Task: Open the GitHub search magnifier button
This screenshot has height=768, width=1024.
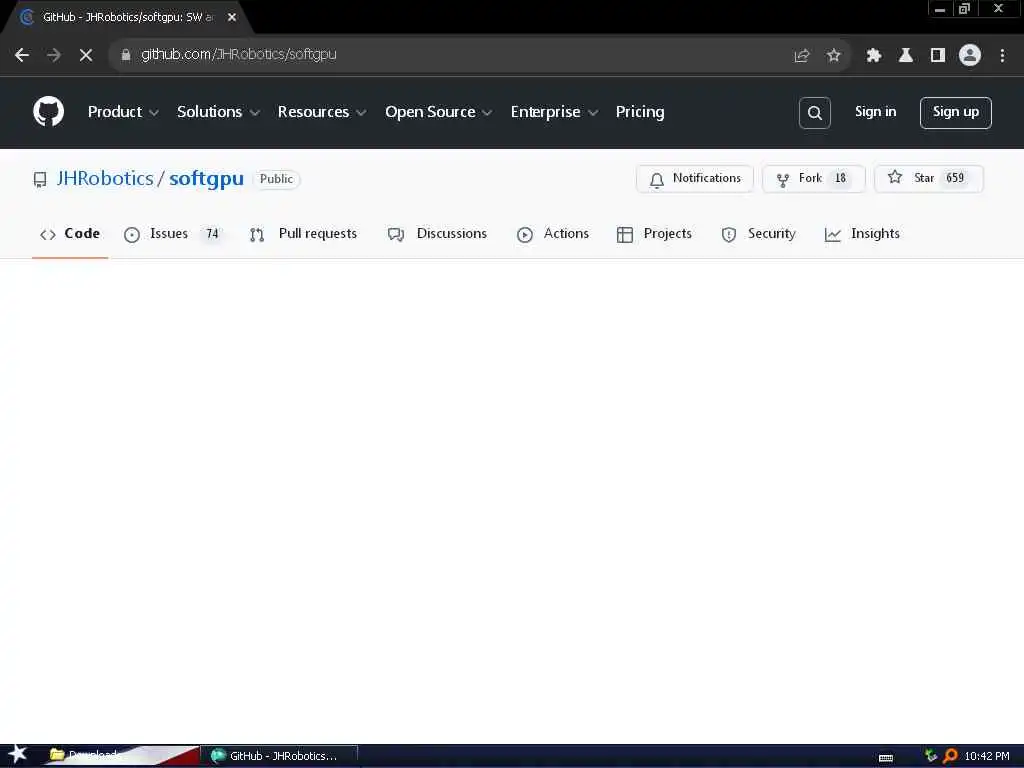Action: 814,113
